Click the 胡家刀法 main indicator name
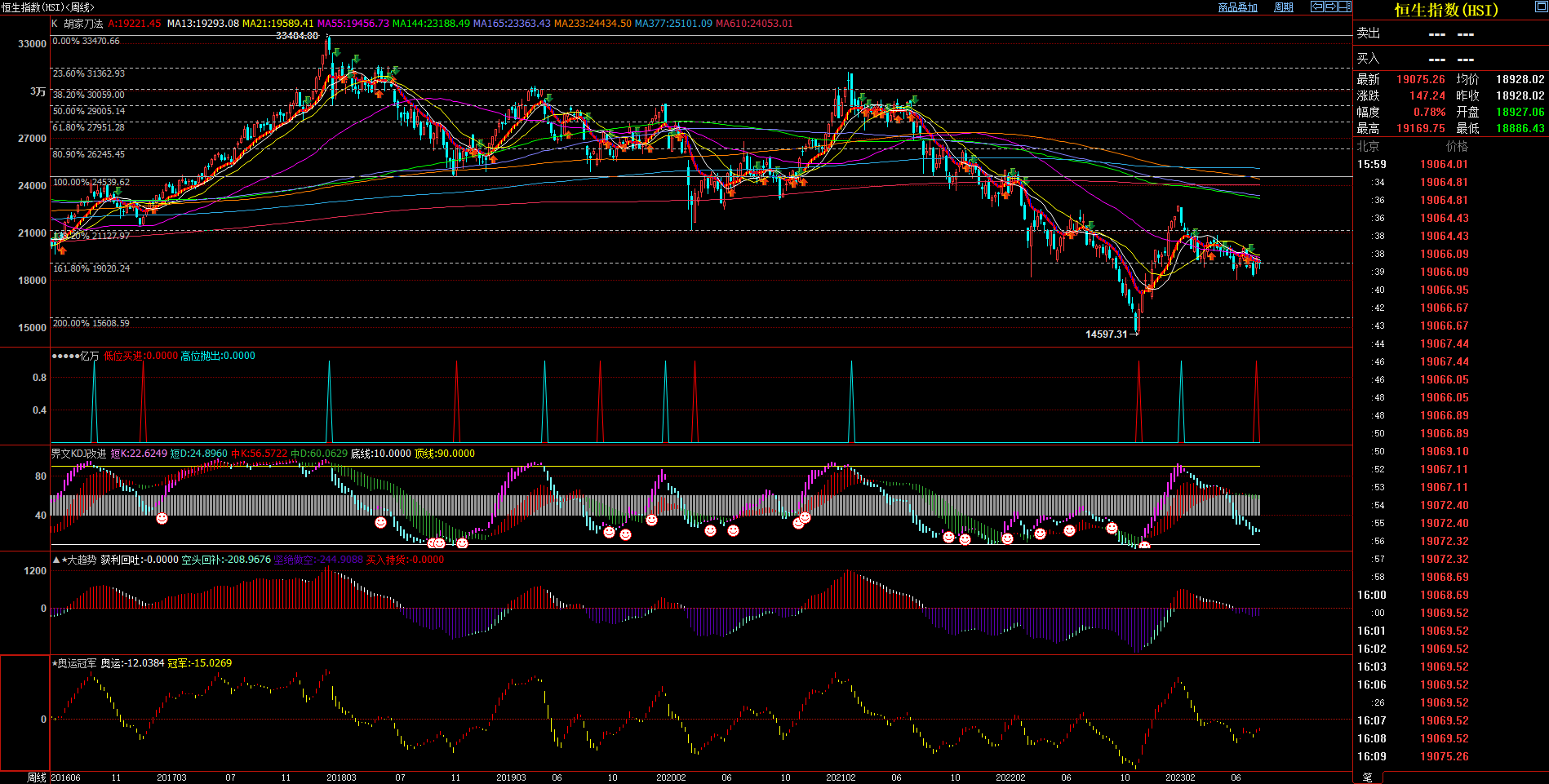This screenshot has width=1549, height=784. (83, 24)
